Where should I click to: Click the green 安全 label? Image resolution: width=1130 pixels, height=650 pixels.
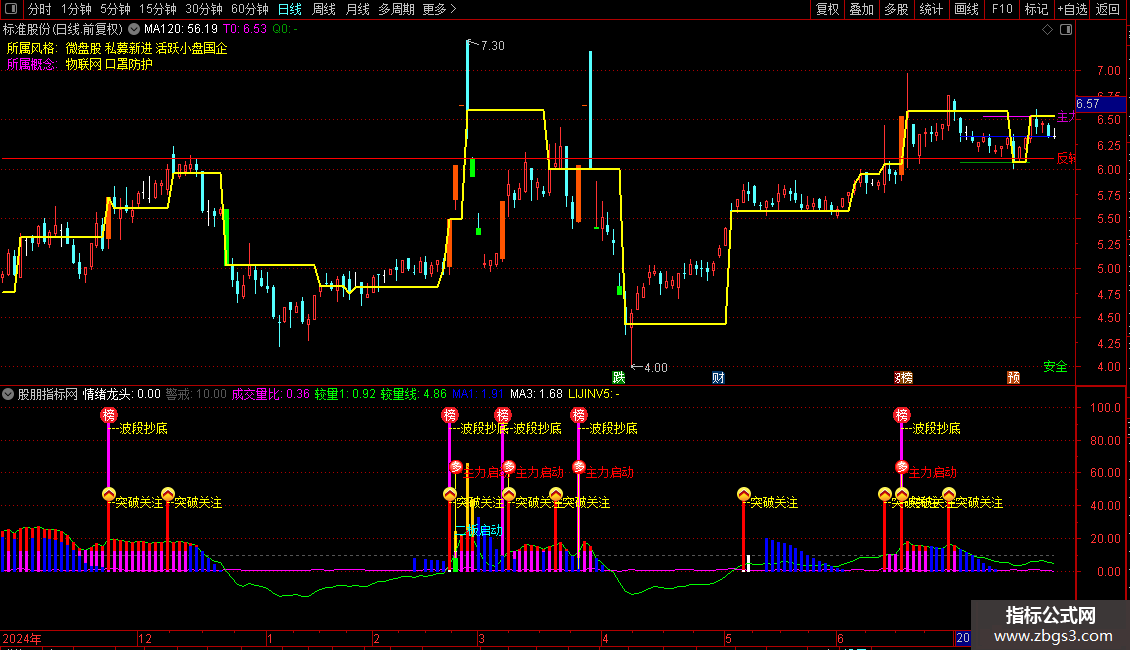point(1055,367)
